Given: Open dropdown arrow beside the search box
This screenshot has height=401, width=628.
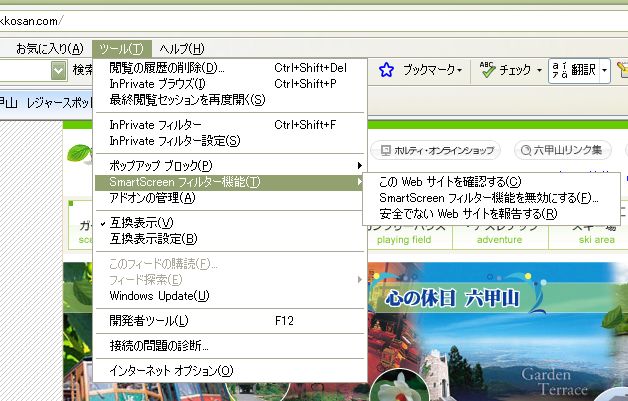Looking at the screenshot, I should pos(58,71).
